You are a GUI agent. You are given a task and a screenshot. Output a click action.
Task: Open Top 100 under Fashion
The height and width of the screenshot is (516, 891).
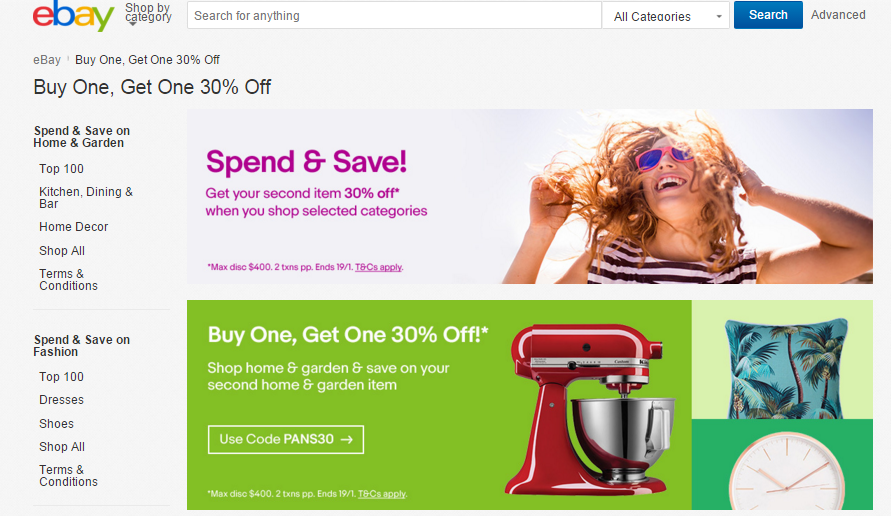61,377
